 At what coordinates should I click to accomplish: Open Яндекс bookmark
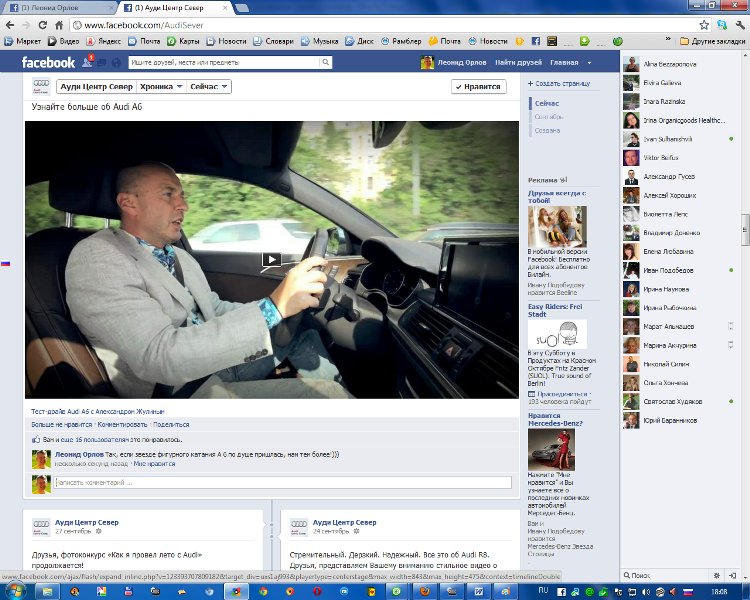click(x=103, y=41)
